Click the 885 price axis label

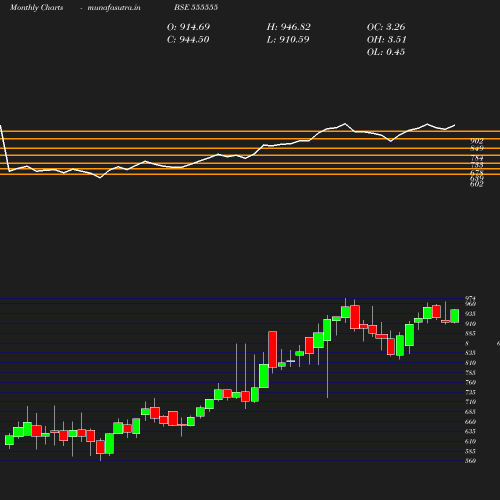click(x=470, y=333)
